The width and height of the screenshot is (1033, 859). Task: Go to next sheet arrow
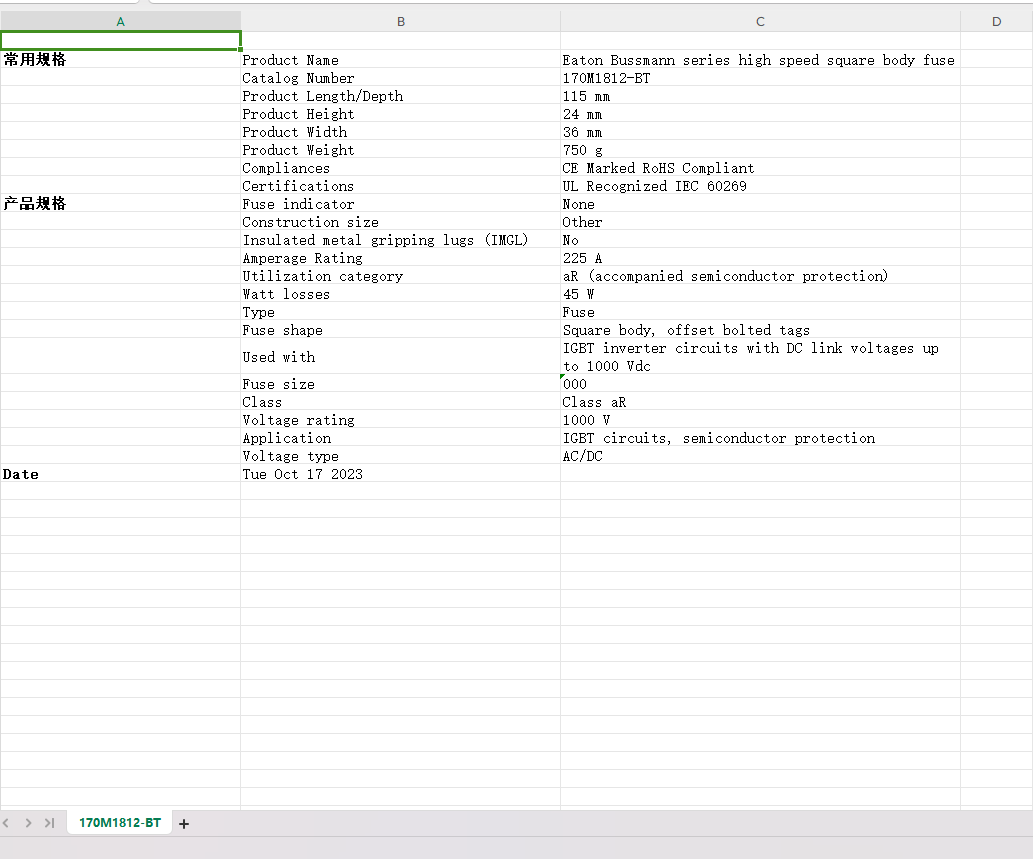28,823
